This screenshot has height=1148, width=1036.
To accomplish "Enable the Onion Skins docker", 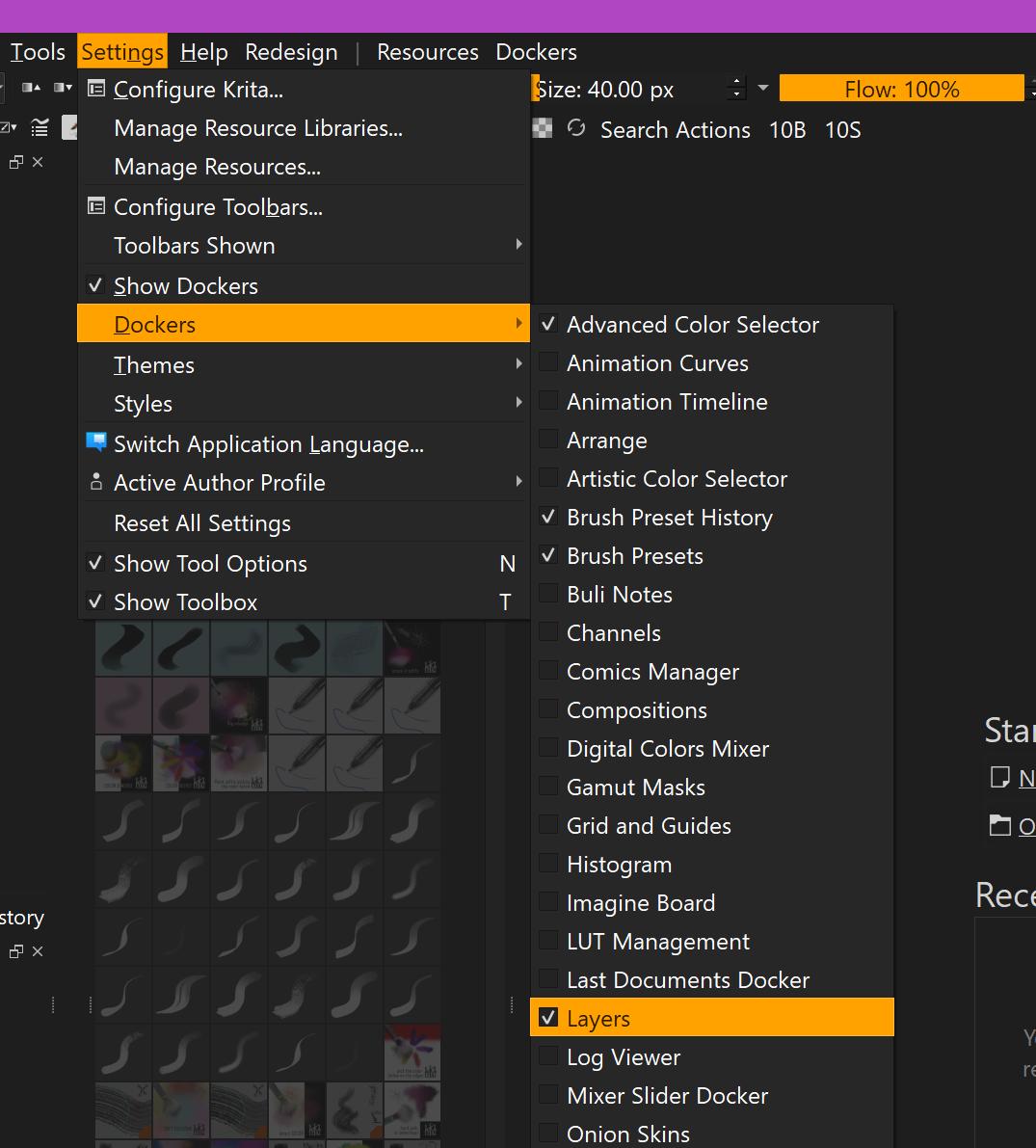I will point(711,1134).
